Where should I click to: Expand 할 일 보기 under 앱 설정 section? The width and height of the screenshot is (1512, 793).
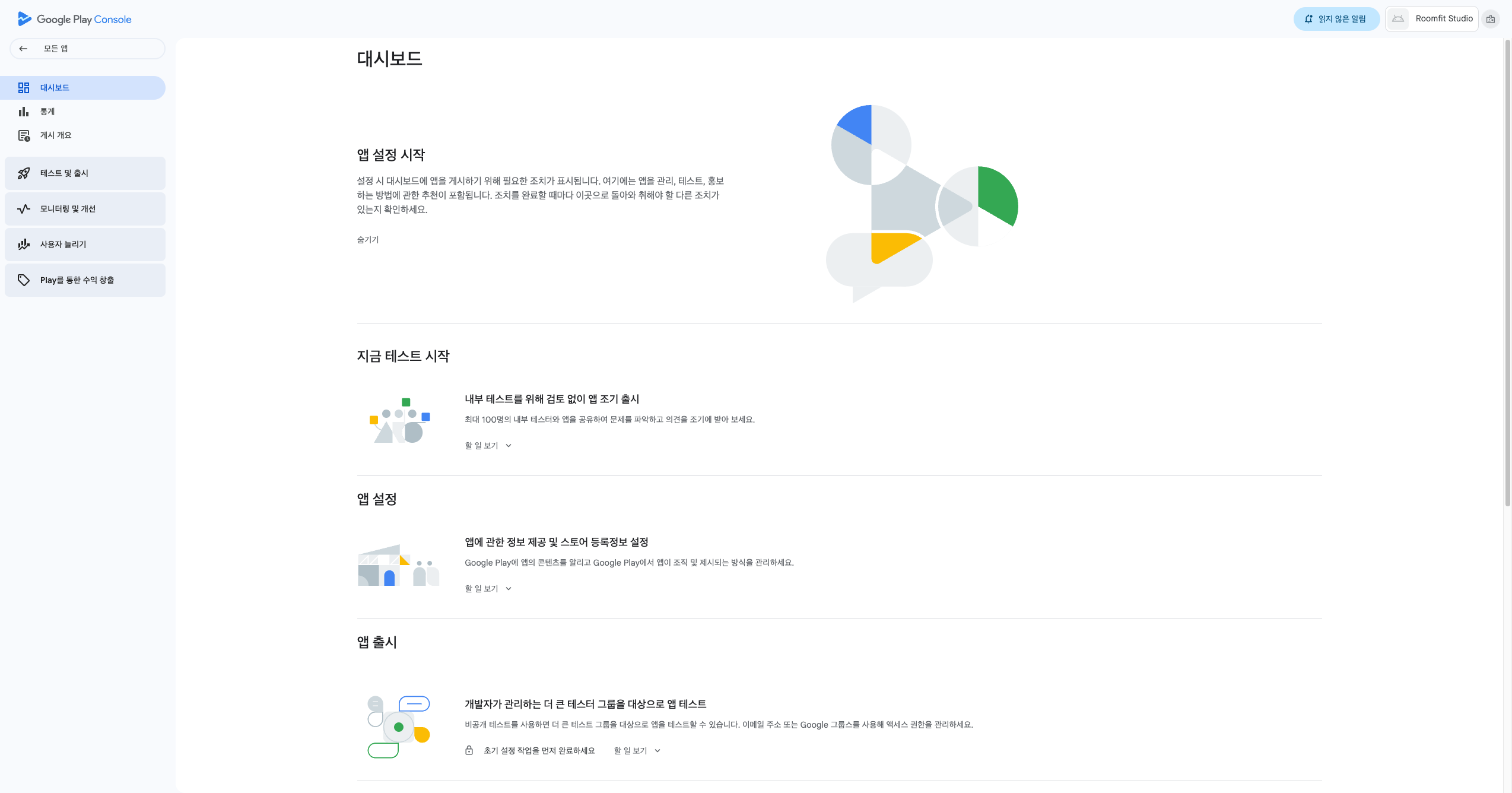click(488, 589)
